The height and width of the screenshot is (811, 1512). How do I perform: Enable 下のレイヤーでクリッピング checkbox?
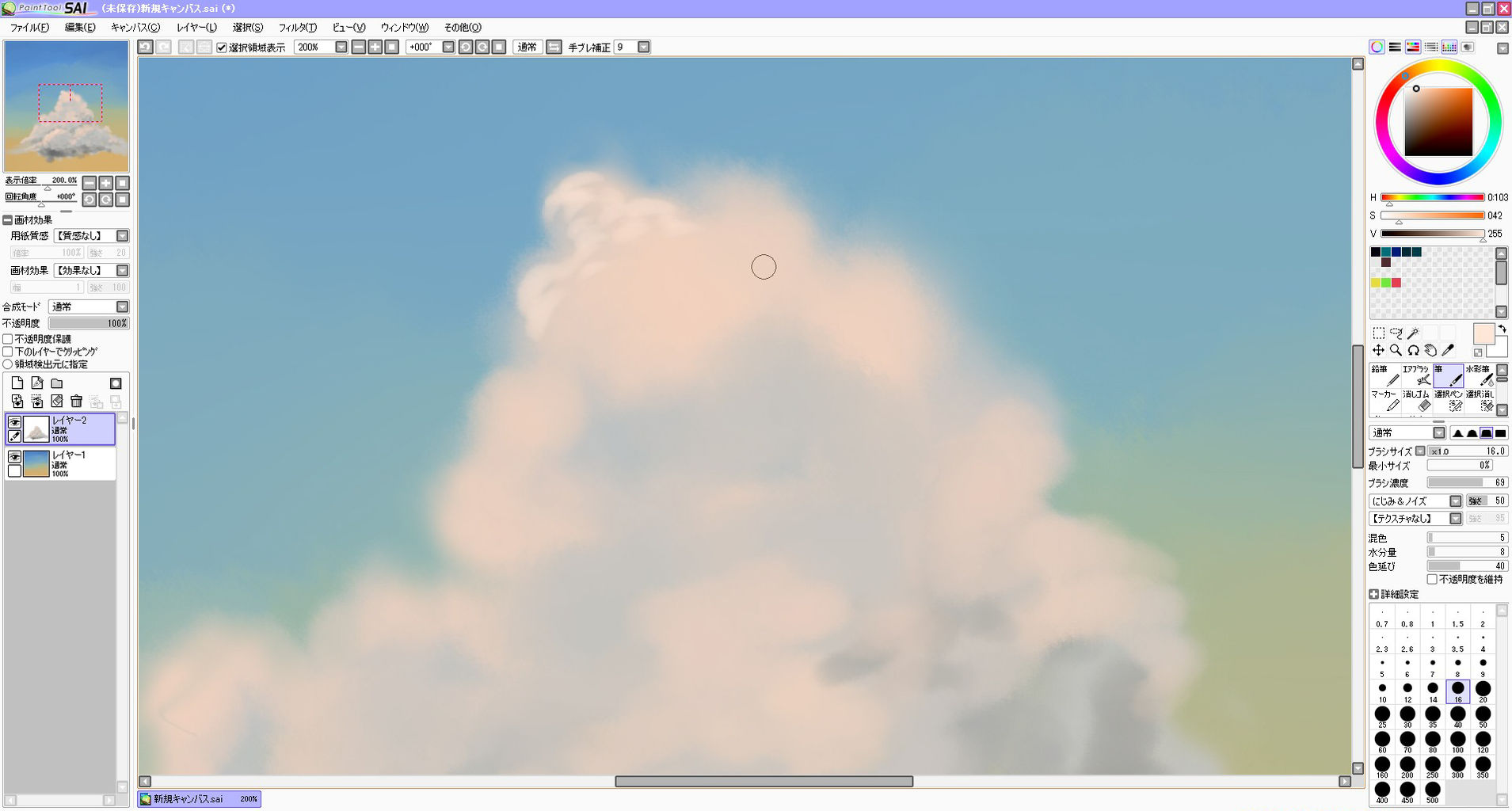point(8,352)
